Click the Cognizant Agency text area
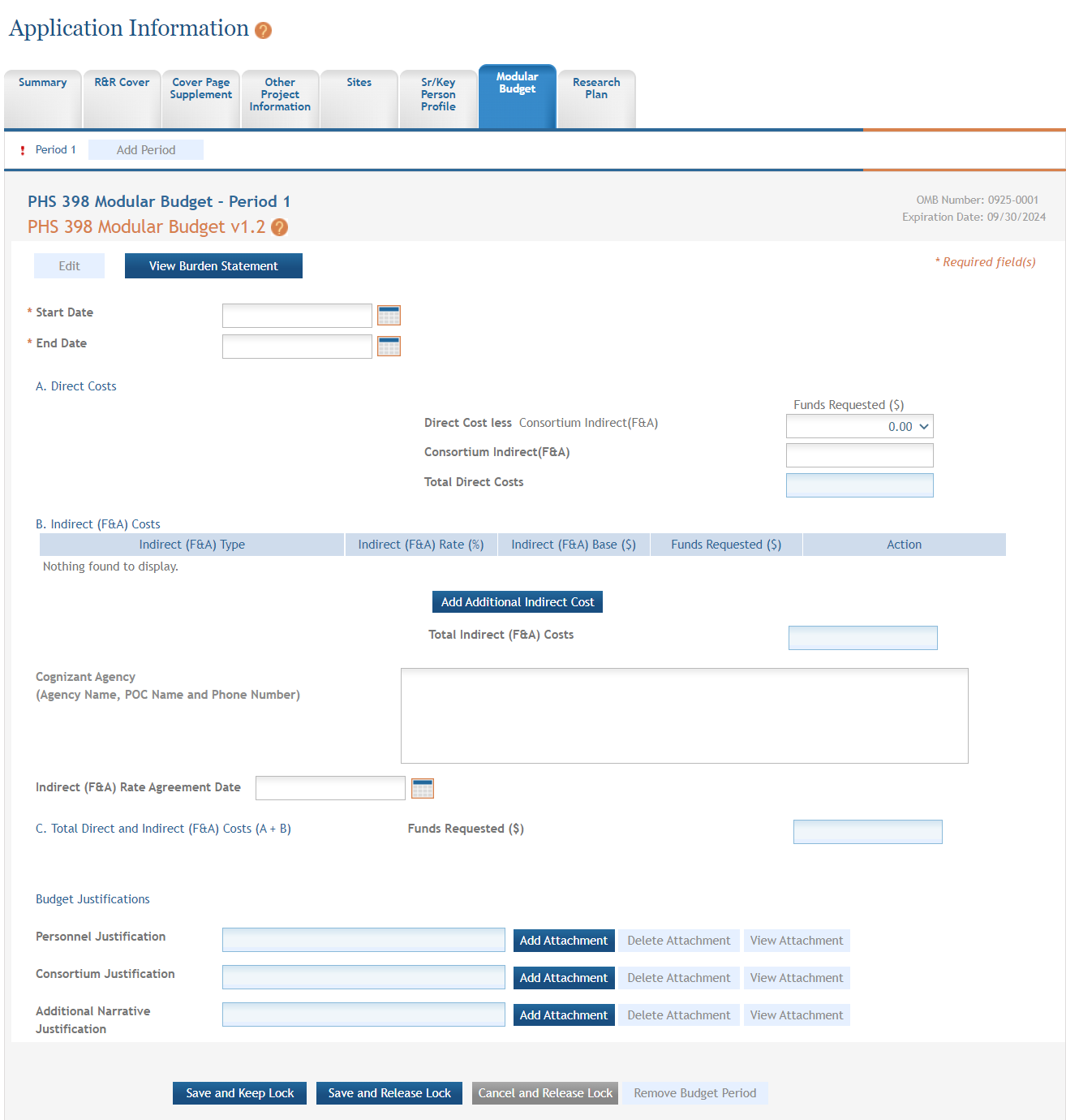The image size is (1066, 1120). pyautogui.click(x=684, y=716)
